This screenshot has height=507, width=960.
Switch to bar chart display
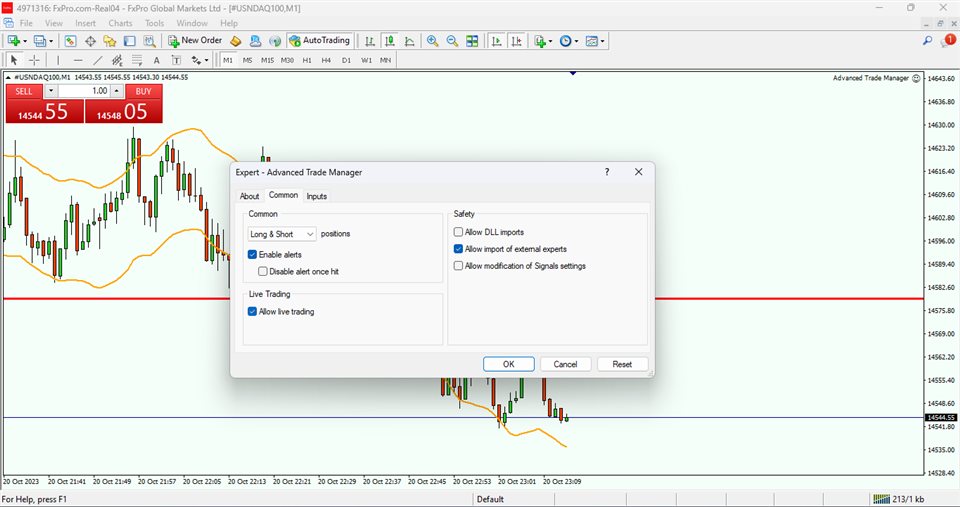tap(369, 41)
